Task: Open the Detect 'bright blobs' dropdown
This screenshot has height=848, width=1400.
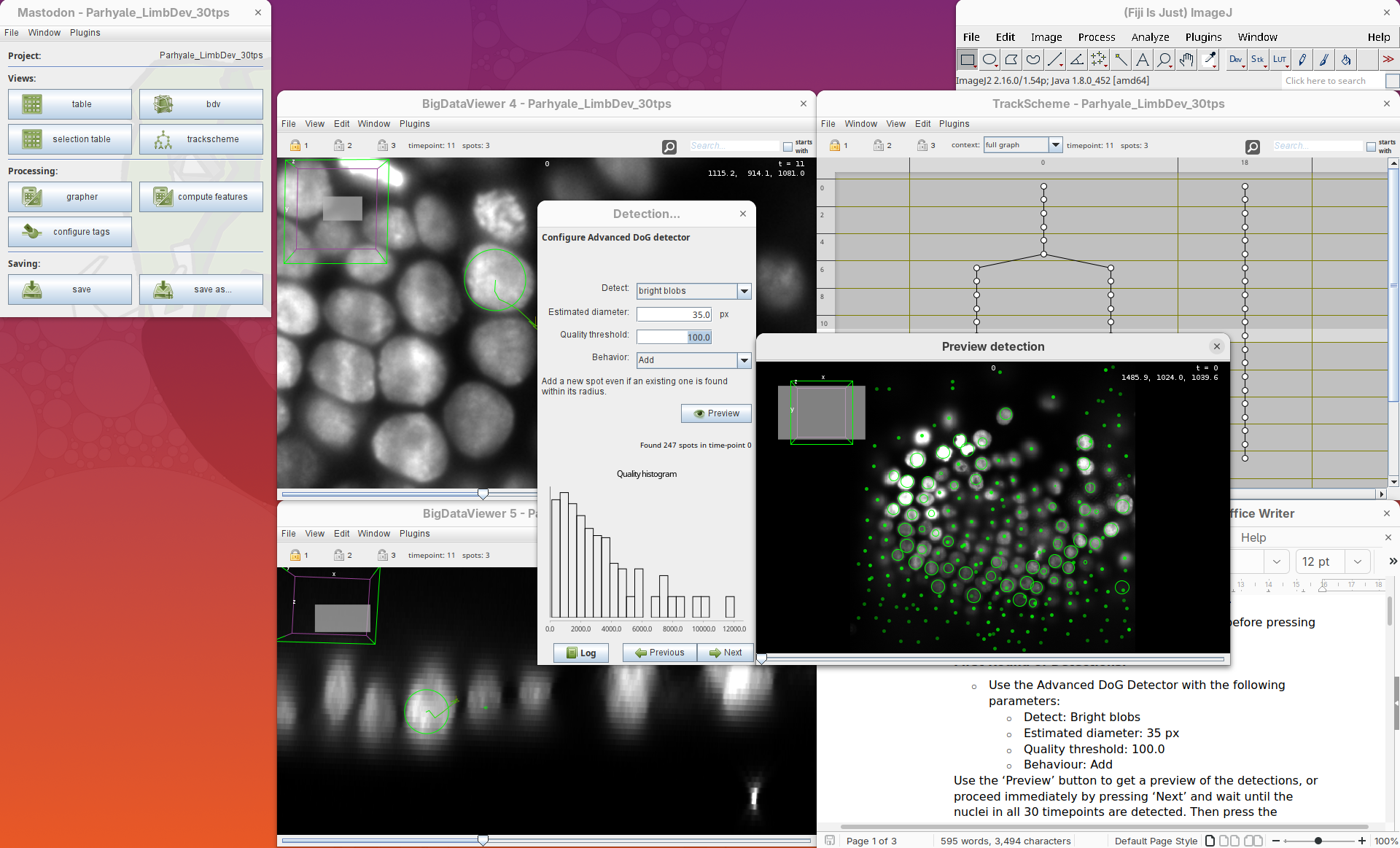Action: coord(744,291)
